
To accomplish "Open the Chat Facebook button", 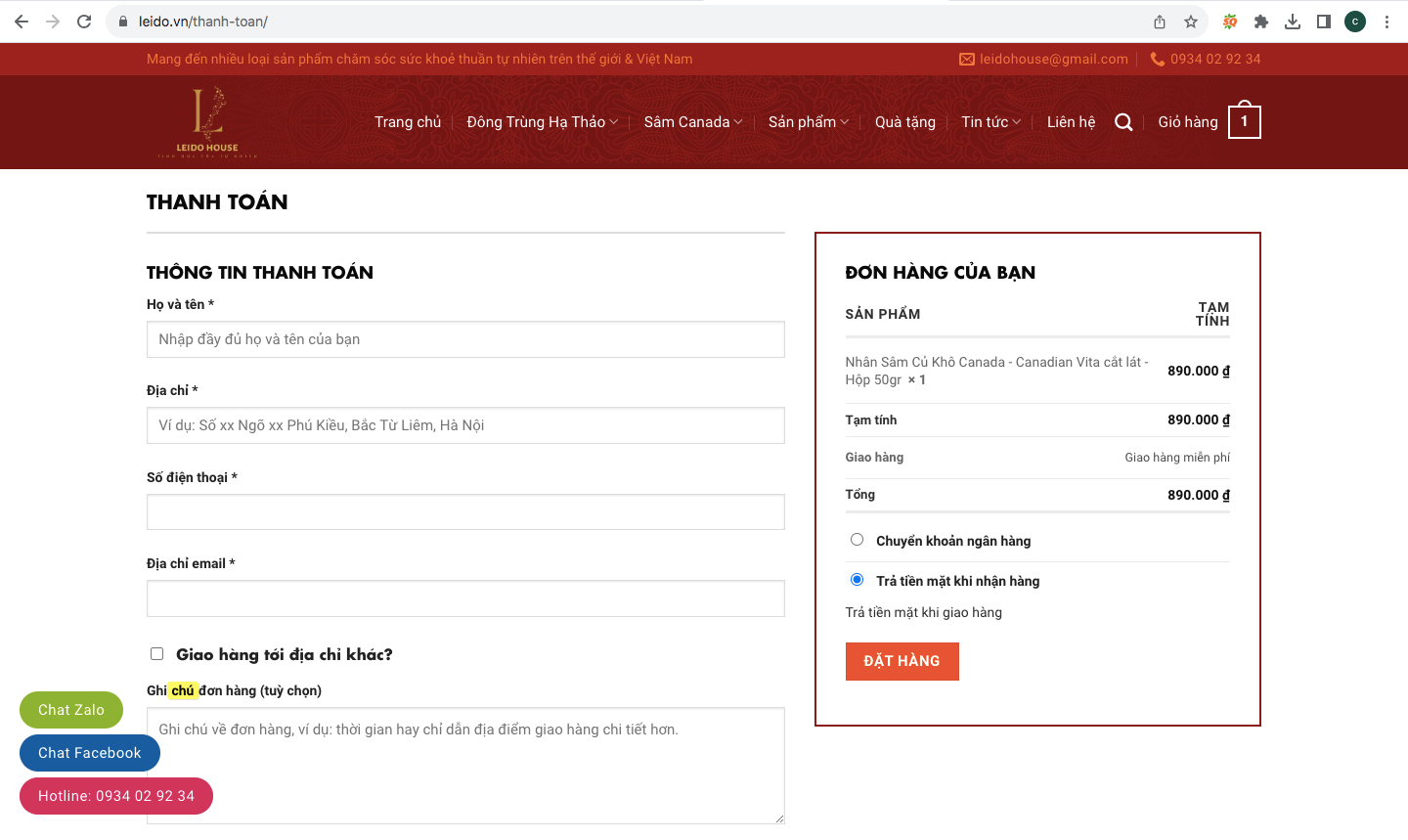I will pyautogui.click(x=90, y=753).
